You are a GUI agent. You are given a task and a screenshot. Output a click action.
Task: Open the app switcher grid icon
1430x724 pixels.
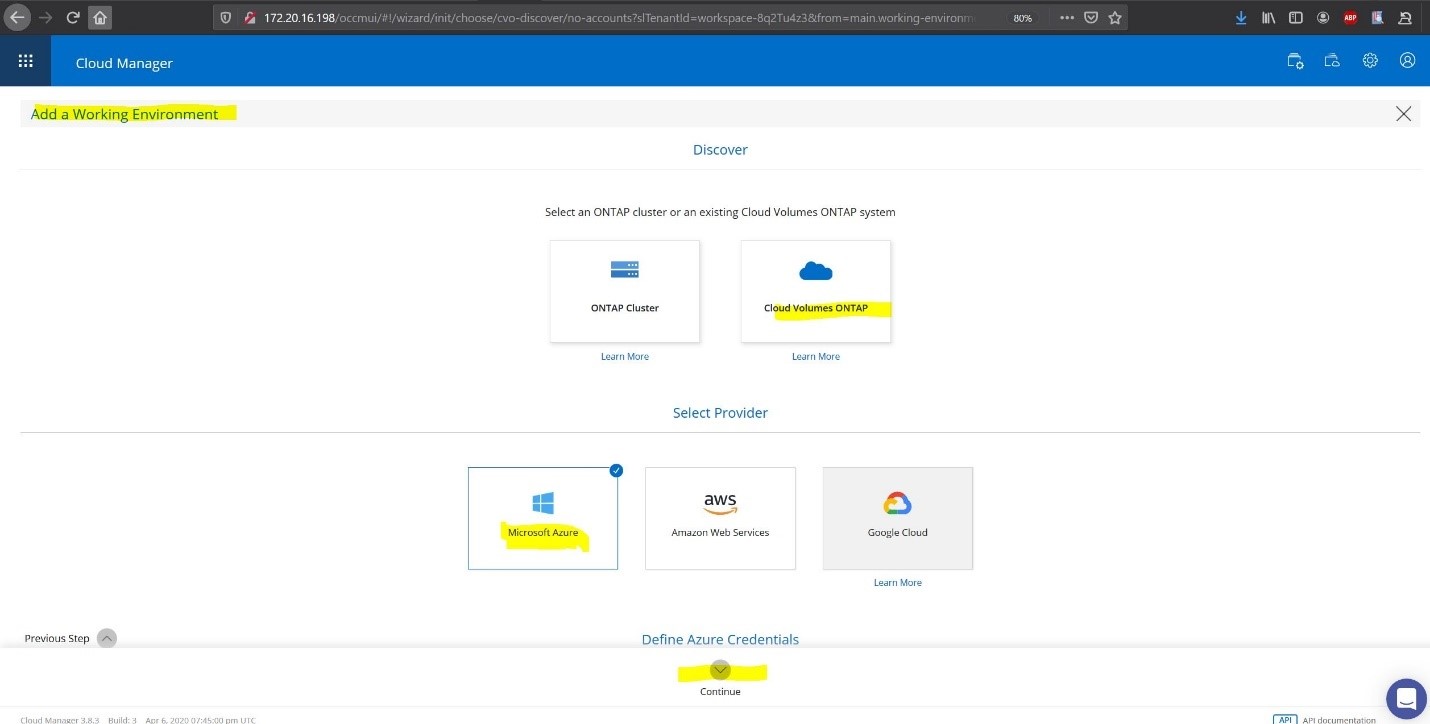(25, 61)
